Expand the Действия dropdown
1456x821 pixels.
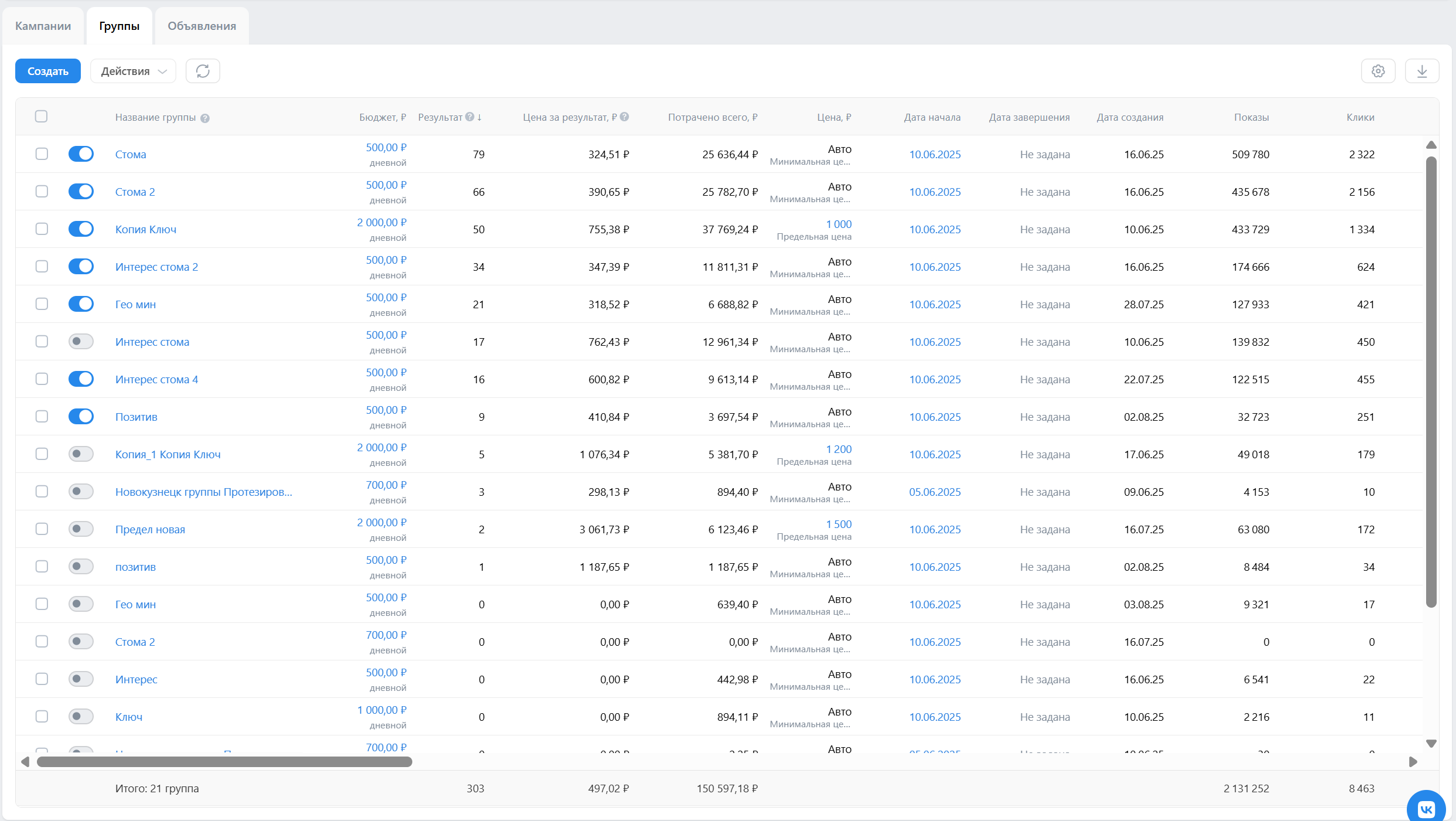[133, 71]
